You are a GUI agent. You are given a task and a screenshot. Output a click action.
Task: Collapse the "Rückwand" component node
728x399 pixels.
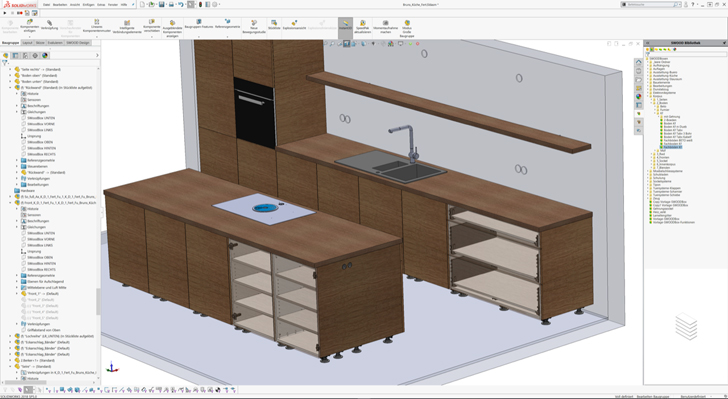click(10, 87)
